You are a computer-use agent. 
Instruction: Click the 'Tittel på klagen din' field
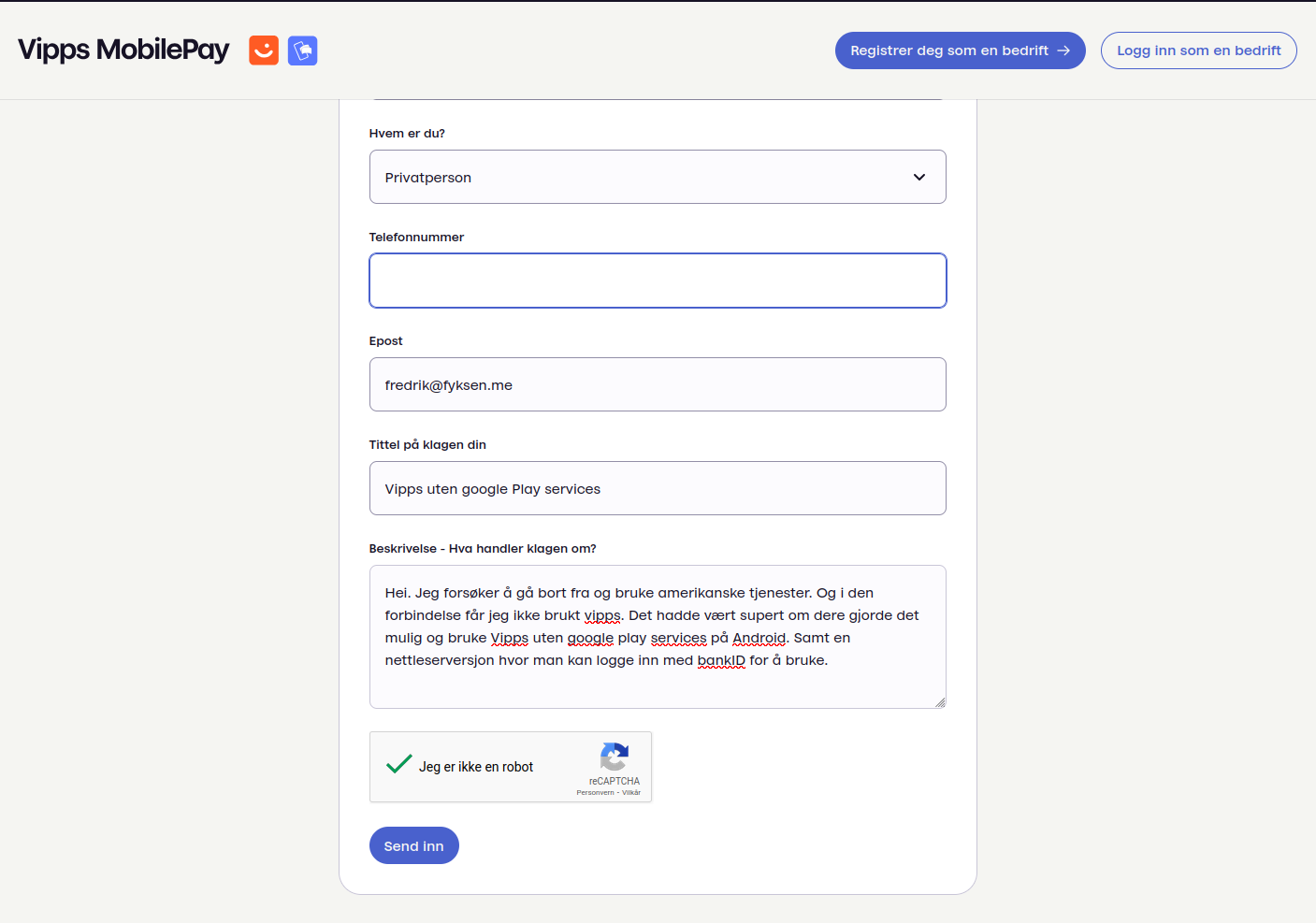point(658,488)
